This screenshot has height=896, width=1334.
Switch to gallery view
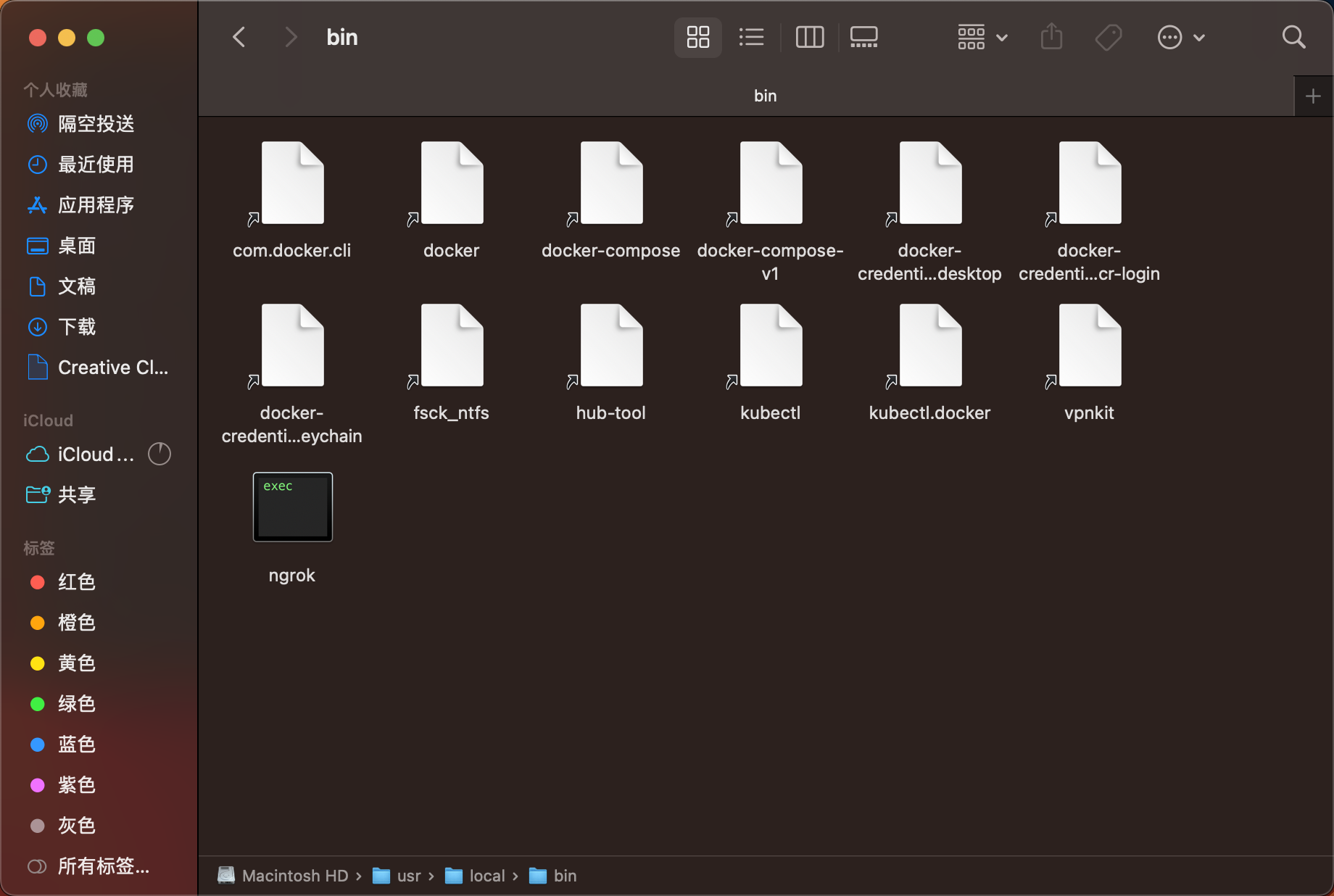point(864,37)
